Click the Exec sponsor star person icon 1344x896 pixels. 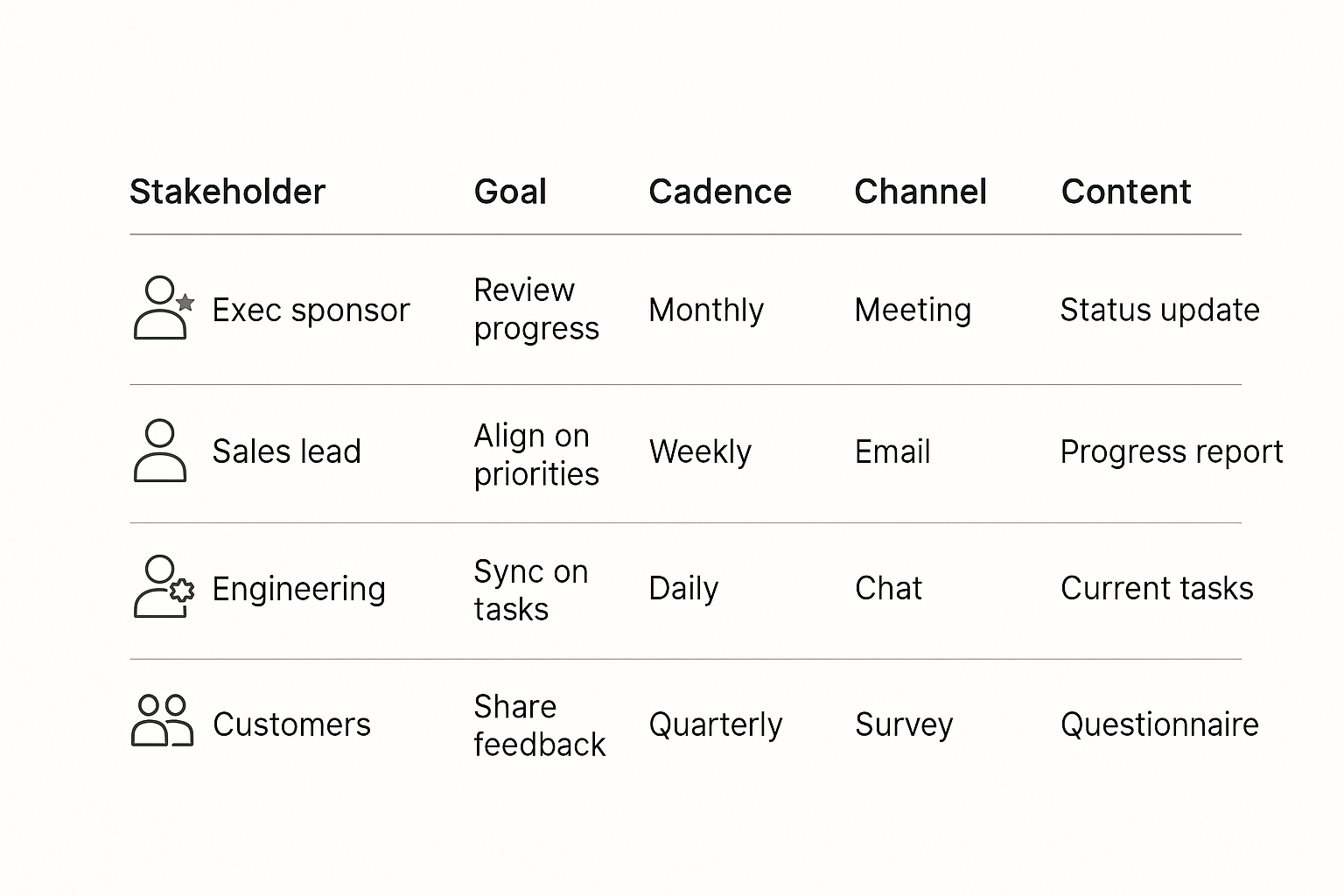pos(163,308)
